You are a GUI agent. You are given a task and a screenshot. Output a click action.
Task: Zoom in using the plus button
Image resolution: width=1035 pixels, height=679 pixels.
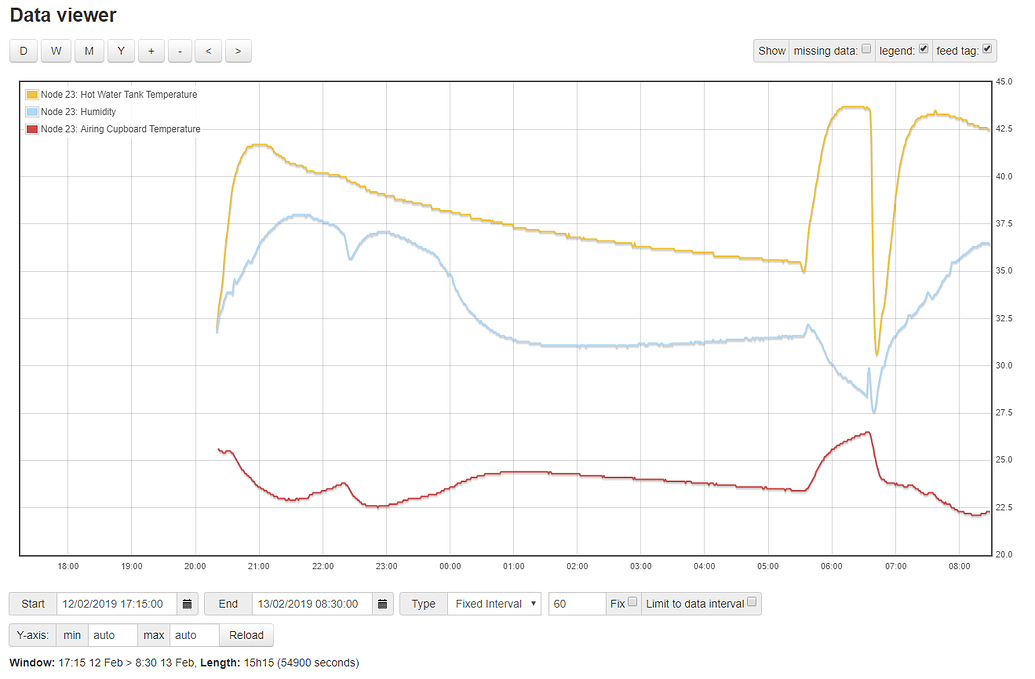tap(151, 50)
